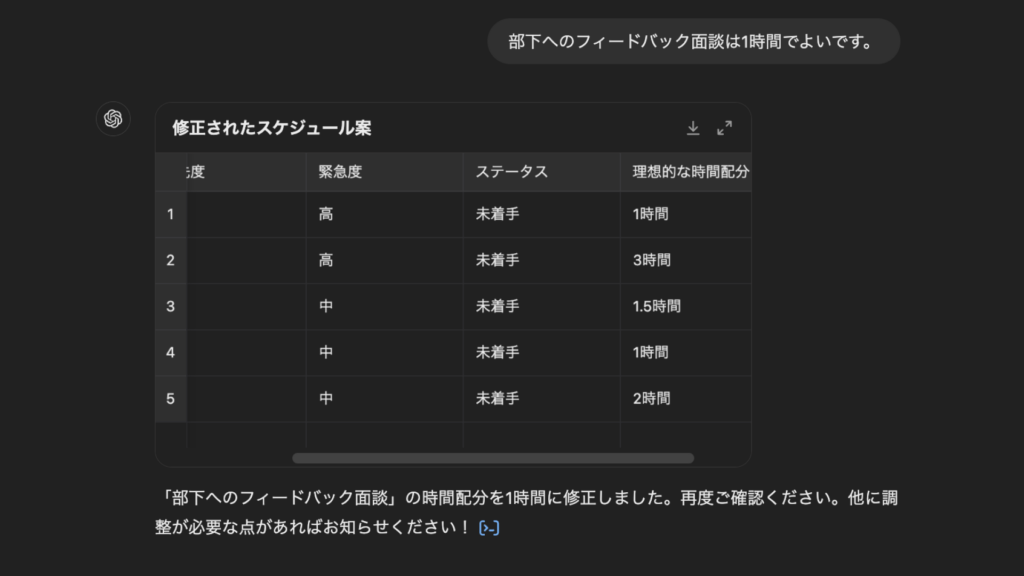Click the terminal-style citation icon after the message
Screen dimensions: 1024x576
[x=487, y=527]
